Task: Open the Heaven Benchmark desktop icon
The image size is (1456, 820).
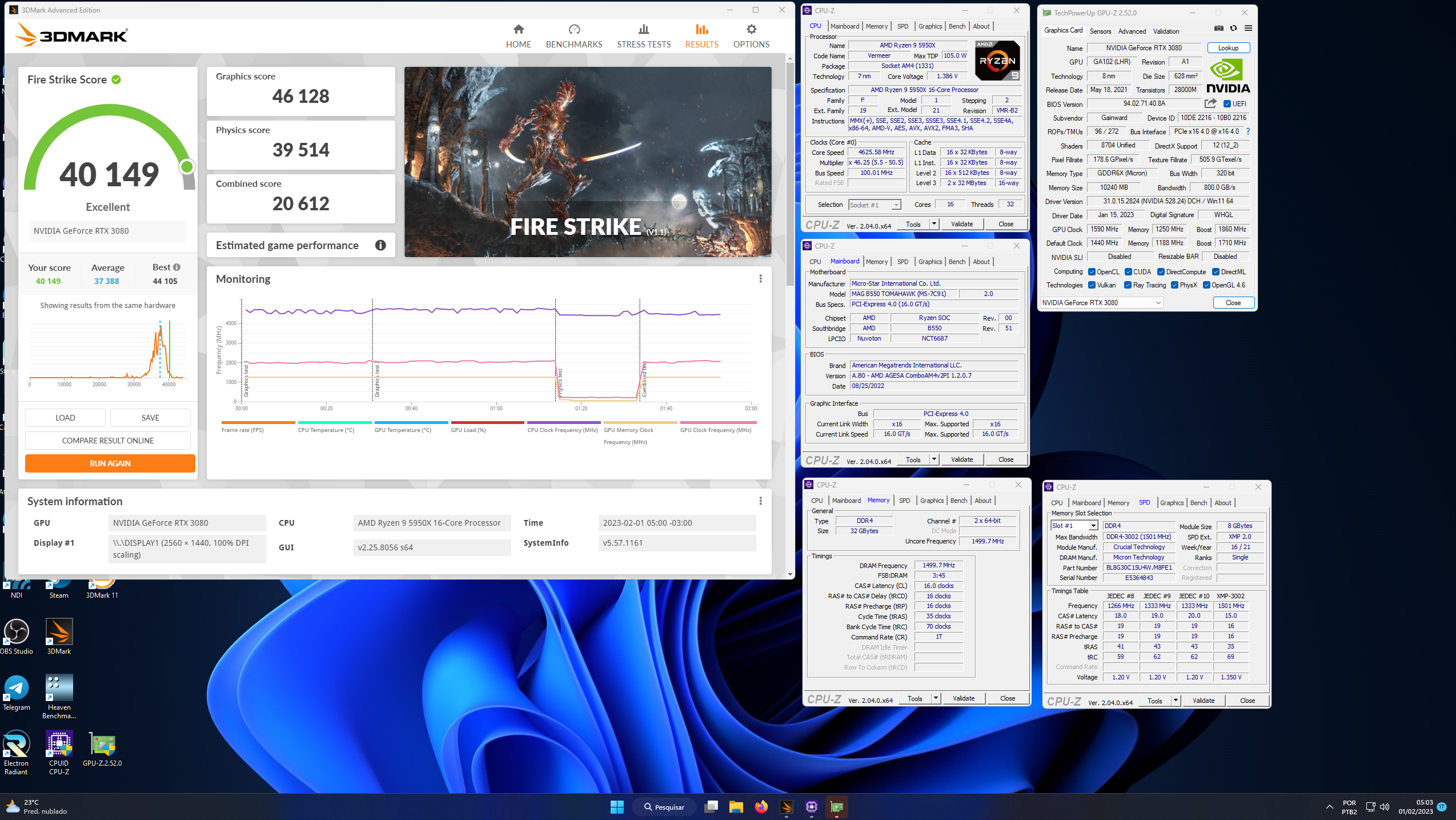Action: coord(59,696)
